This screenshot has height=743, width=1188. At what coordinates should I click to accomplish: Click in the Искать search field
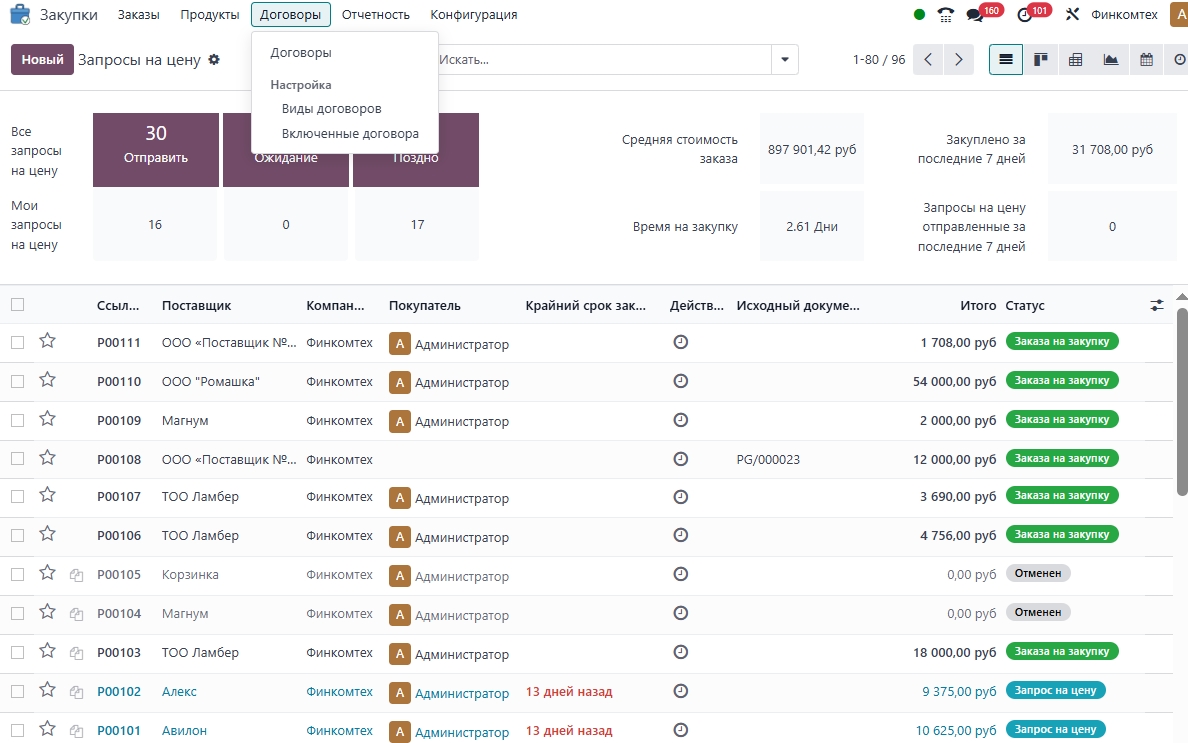coord(600,60)
